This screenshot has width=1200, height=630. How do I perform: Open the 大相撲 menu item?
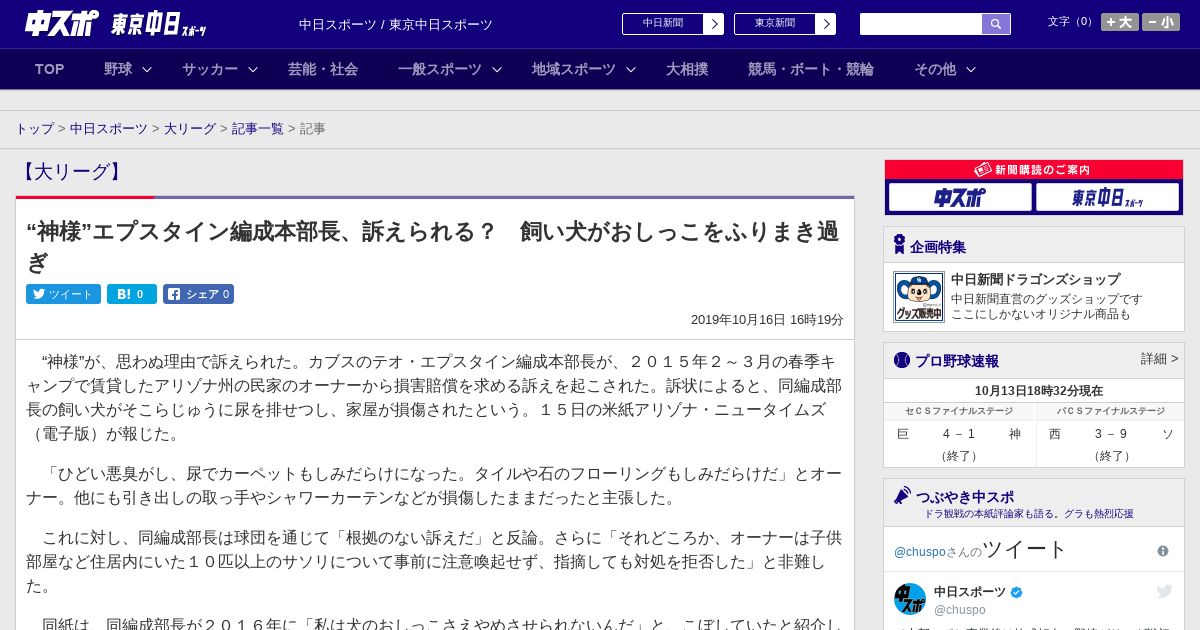pyautogui.click(x=687, y=69)
